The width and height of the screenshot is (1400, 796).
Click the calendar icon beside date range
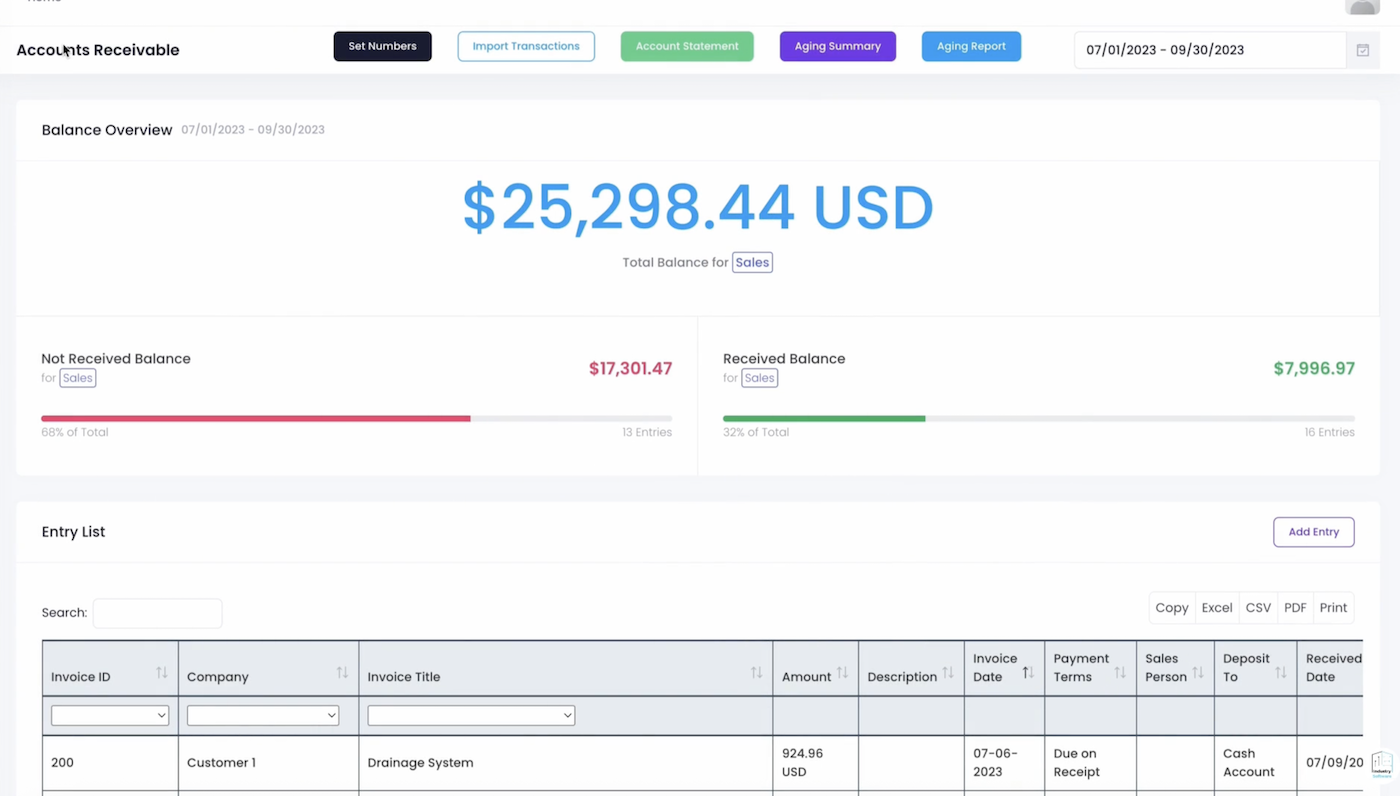tap(1362, 50)
